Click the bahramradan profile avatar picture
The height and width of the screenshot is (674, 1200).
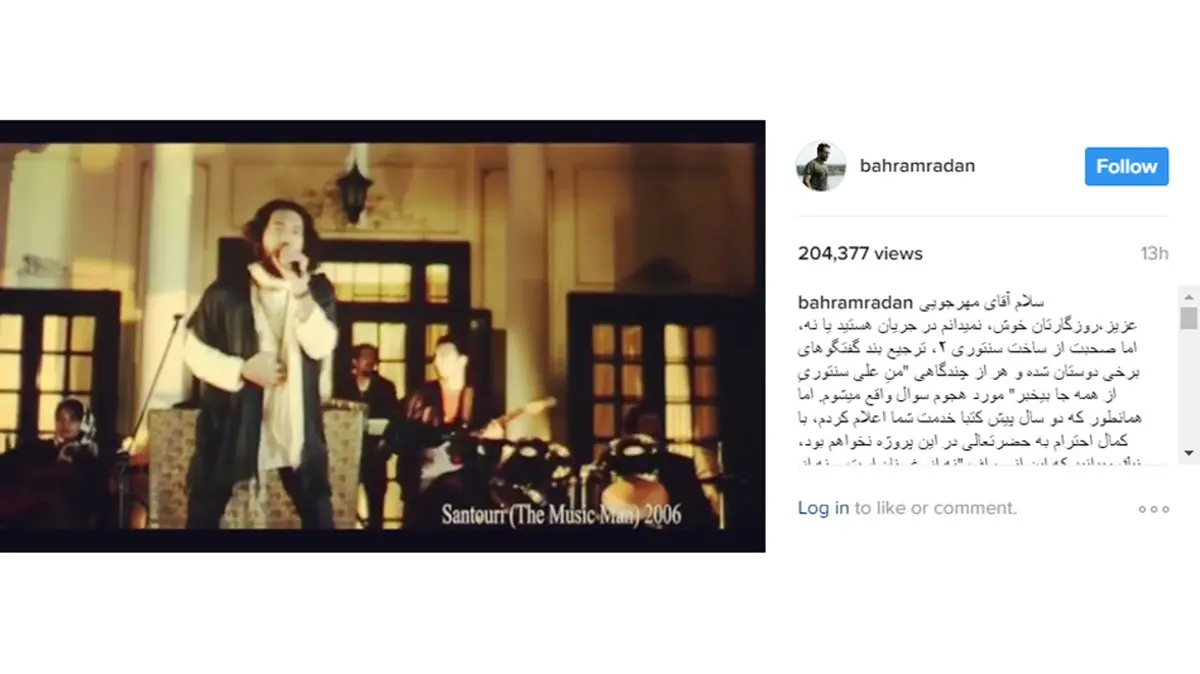coord(821,166)
